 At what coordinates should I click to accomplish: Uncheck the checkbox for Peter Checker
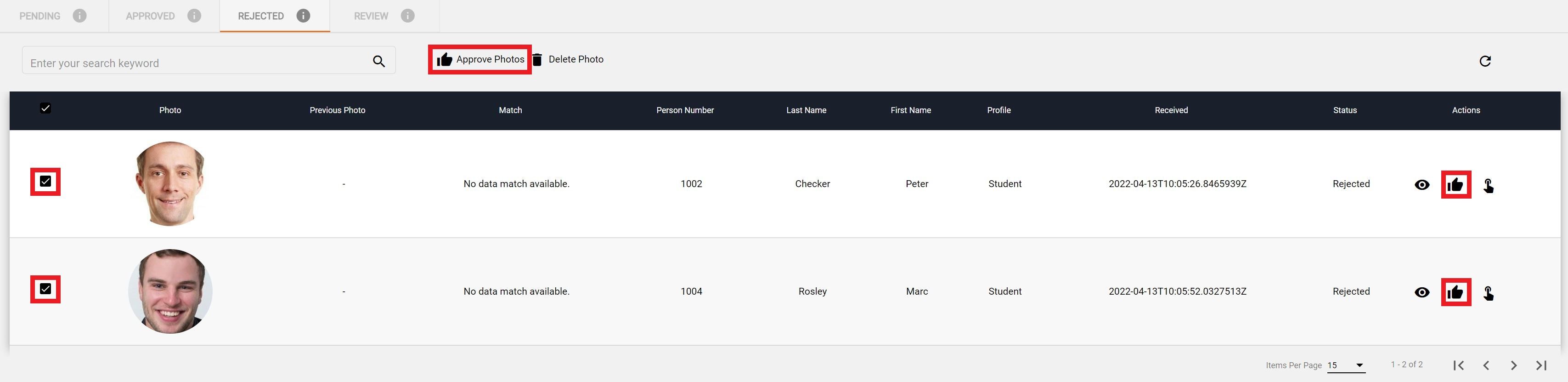[x=45, y=182]
